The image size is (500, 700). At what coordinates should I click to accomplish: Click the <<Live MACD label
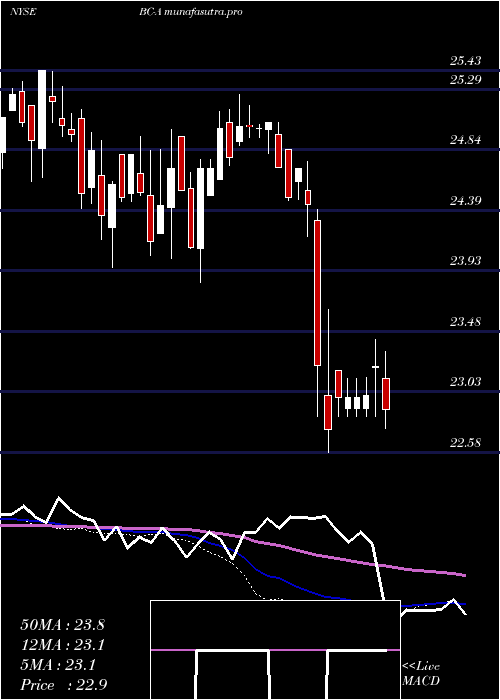coord(421,674)
